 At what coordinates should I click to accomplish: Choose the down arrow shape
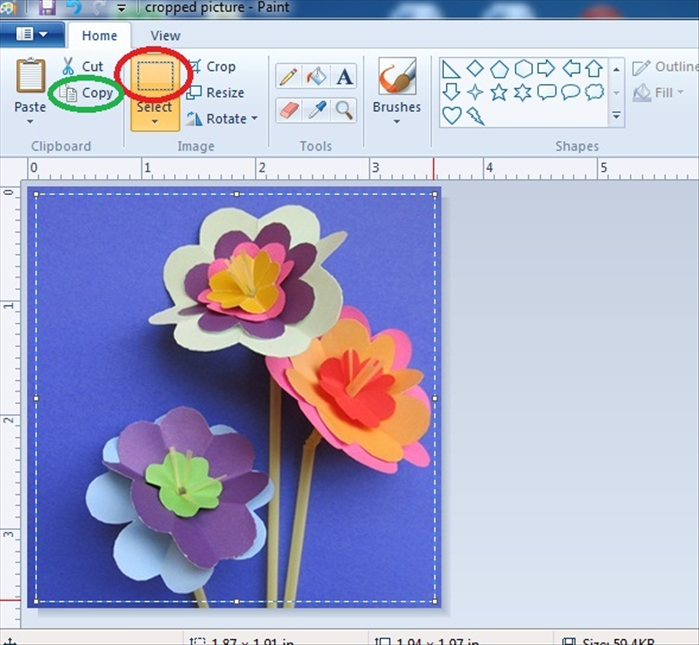coord(451,92)
